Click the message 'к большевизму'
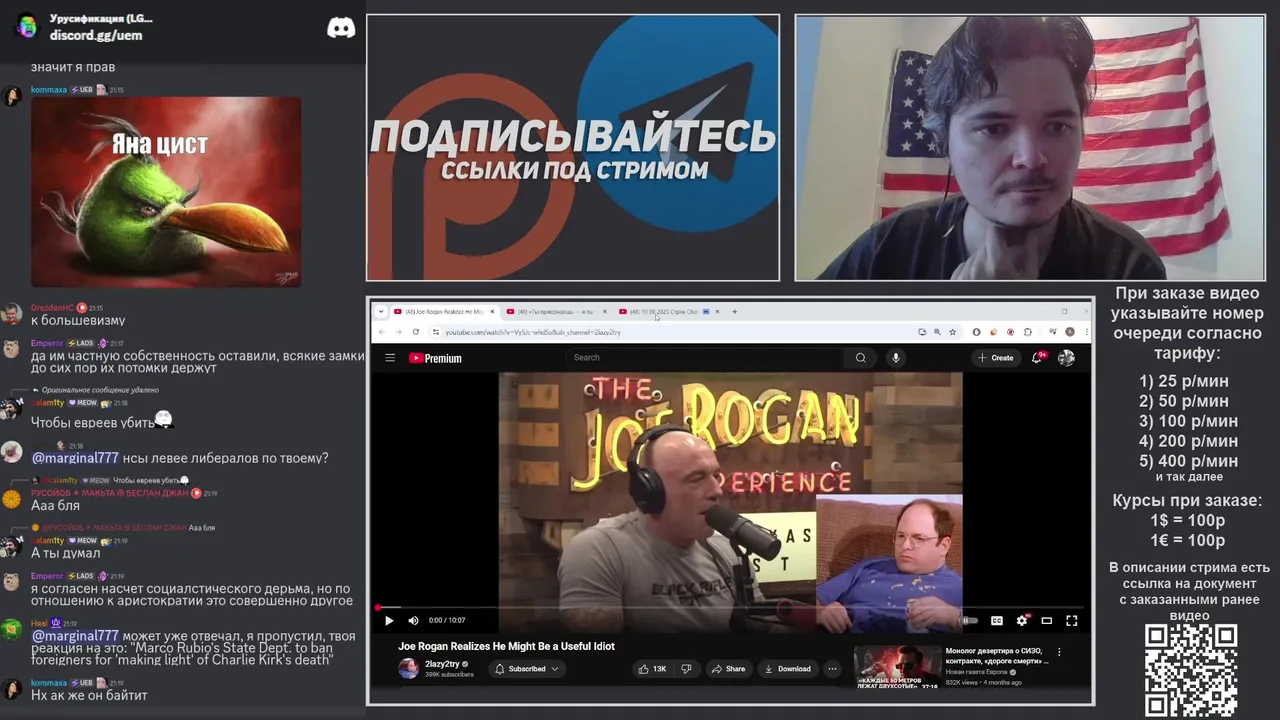The image size is (1280, 720). click(x=78, y=321)
